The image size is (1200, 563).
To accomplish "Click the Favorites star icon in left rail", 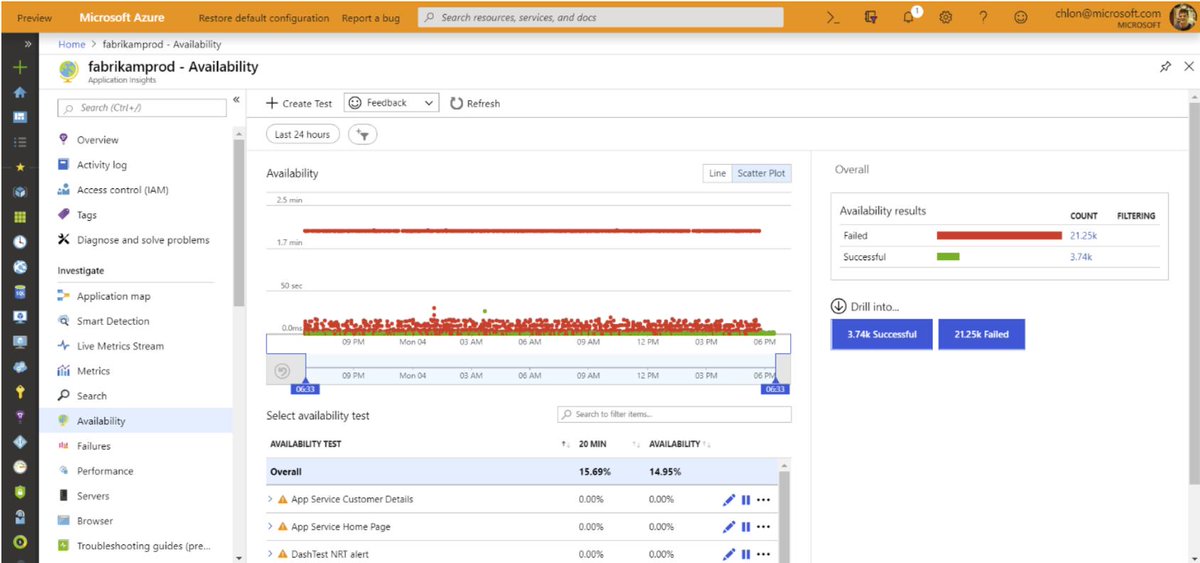I will click(x=19, y=167).
